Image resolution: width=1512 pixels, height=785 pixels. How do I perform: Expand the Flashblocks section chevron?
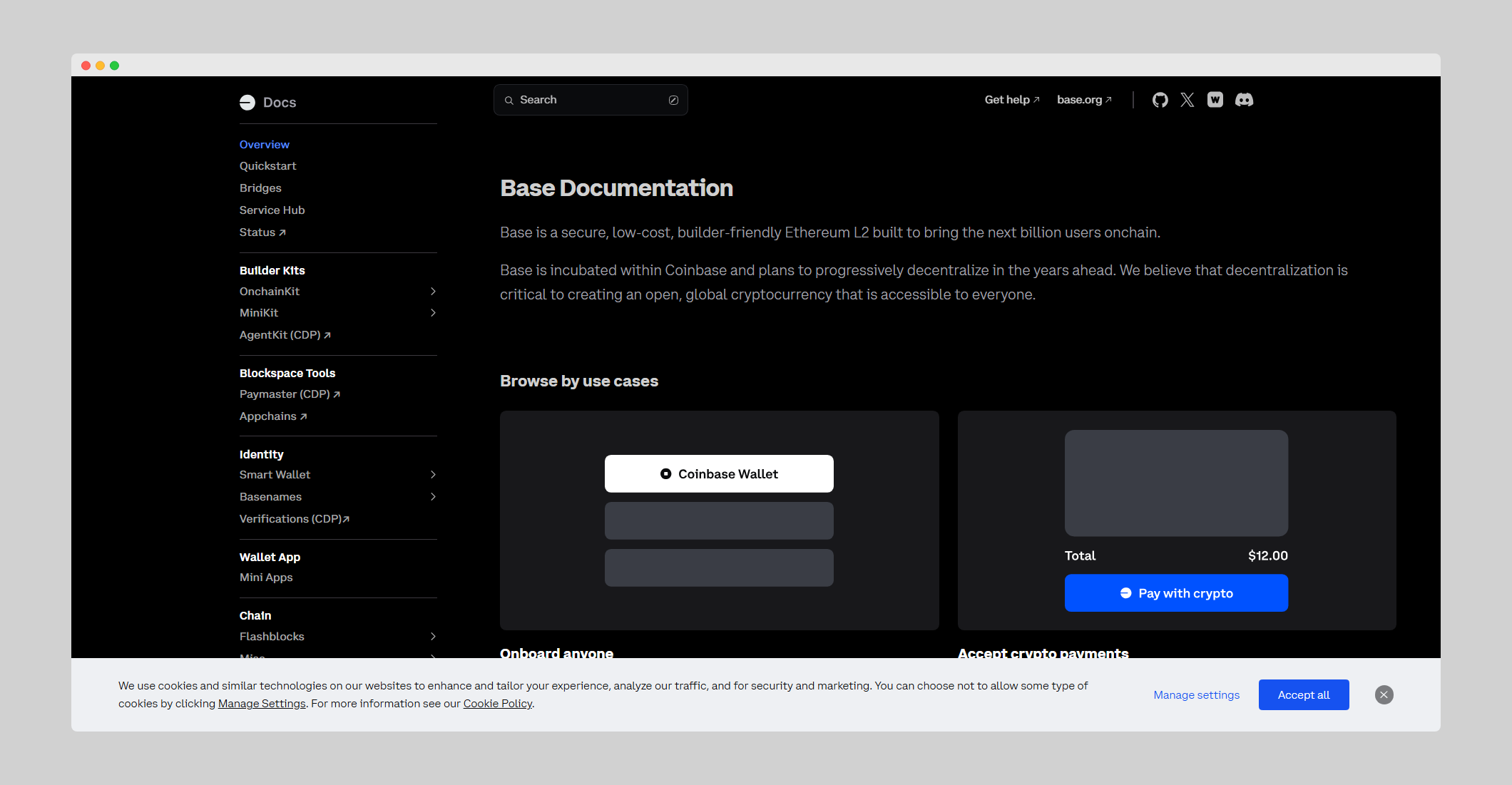coord(433,637)
